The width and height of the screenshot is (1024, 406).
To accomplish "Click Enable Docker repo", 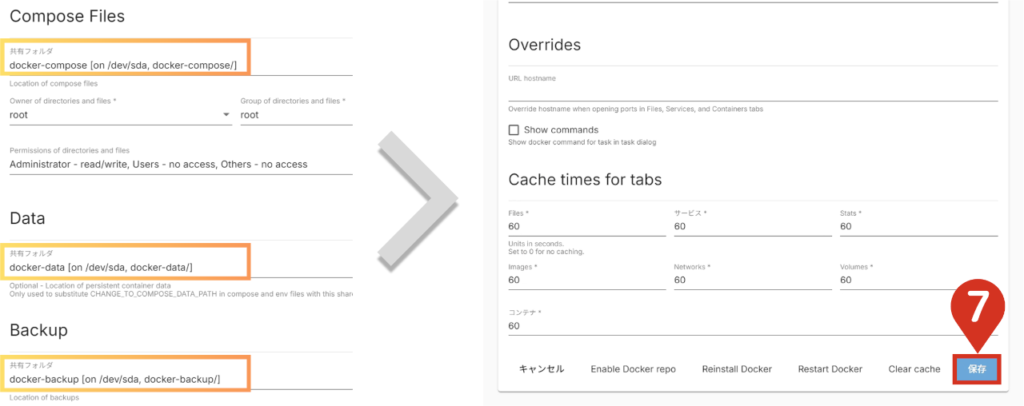I will point(633,369).
